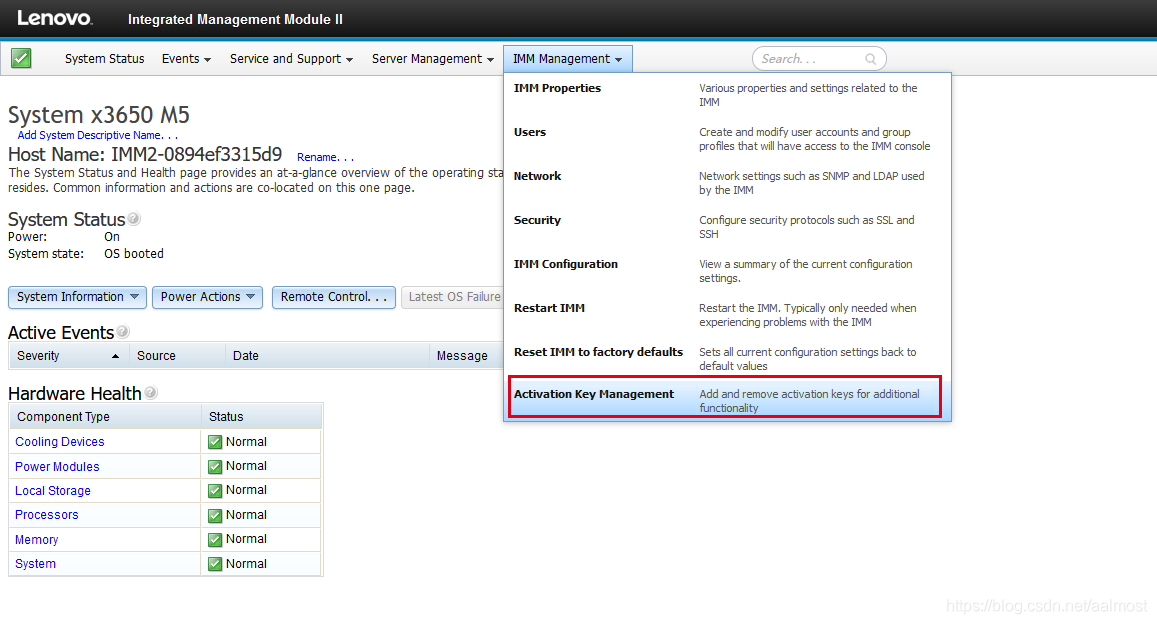Image resolution: width=1157 pixels, height=624 pixels.
Task: Select IMM Configuration menu entry
Action: point(566,264)
